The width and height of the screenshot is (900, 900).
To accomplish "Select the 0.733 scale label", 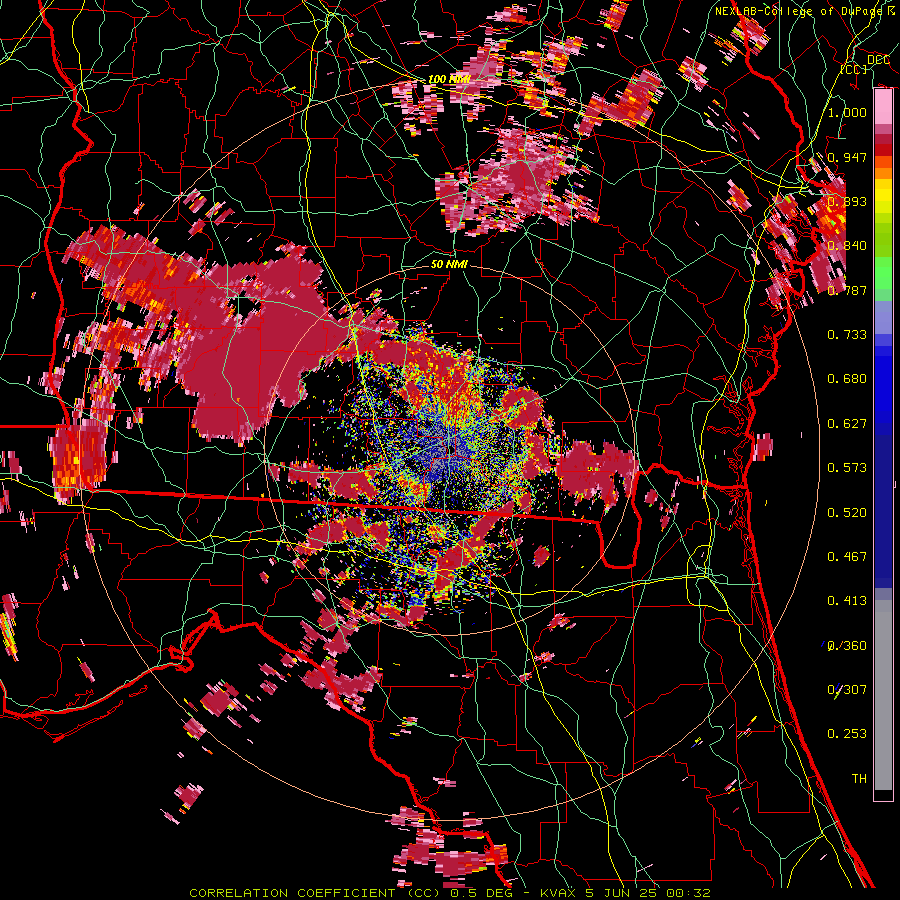I will point(847,335).
